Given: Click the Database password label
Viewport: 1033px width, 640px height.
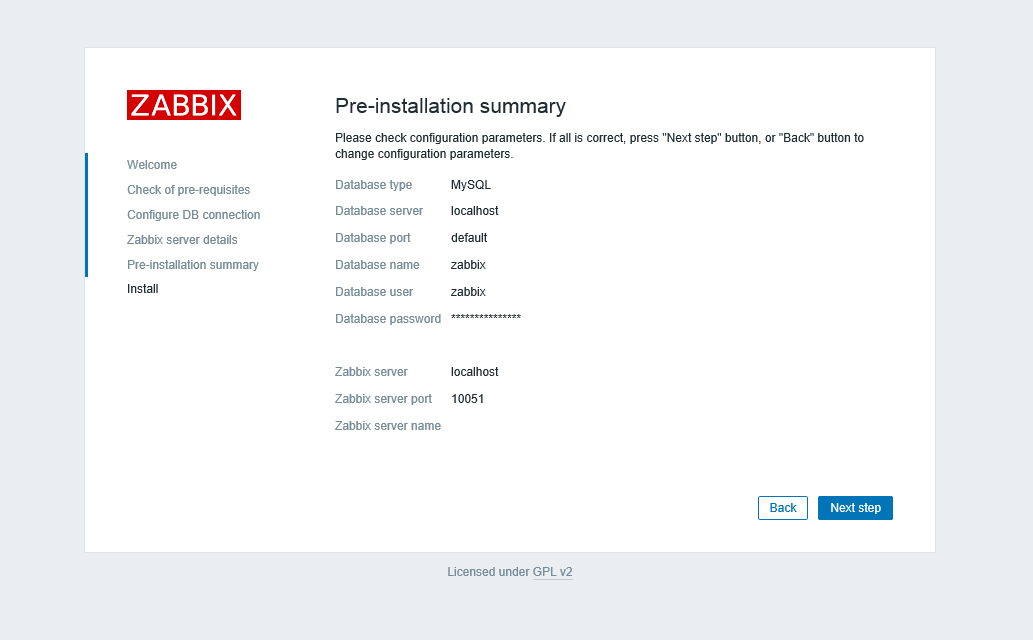Looking at the screenshot, I should pyautogui.click(x=388, y=319).
